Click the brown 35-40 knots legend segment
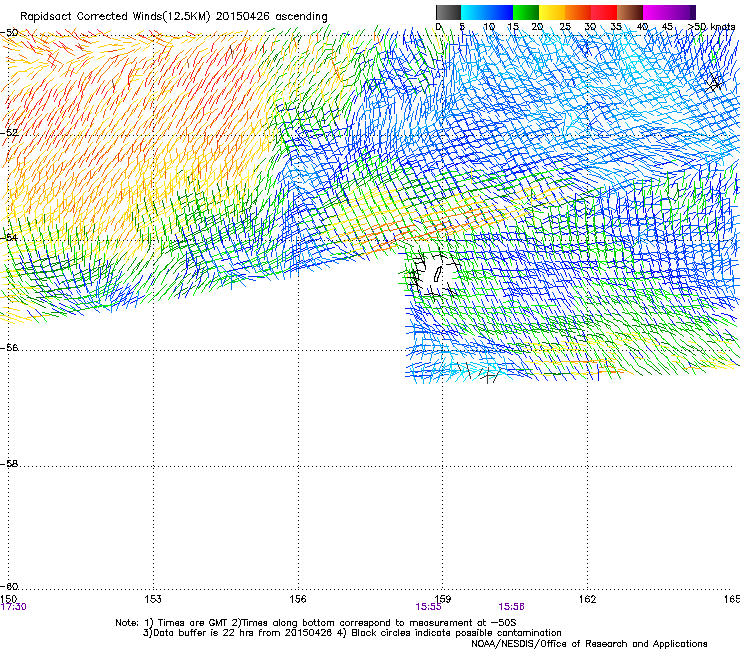The width and height of the screenshot is (740, 650). pos(630,12)
